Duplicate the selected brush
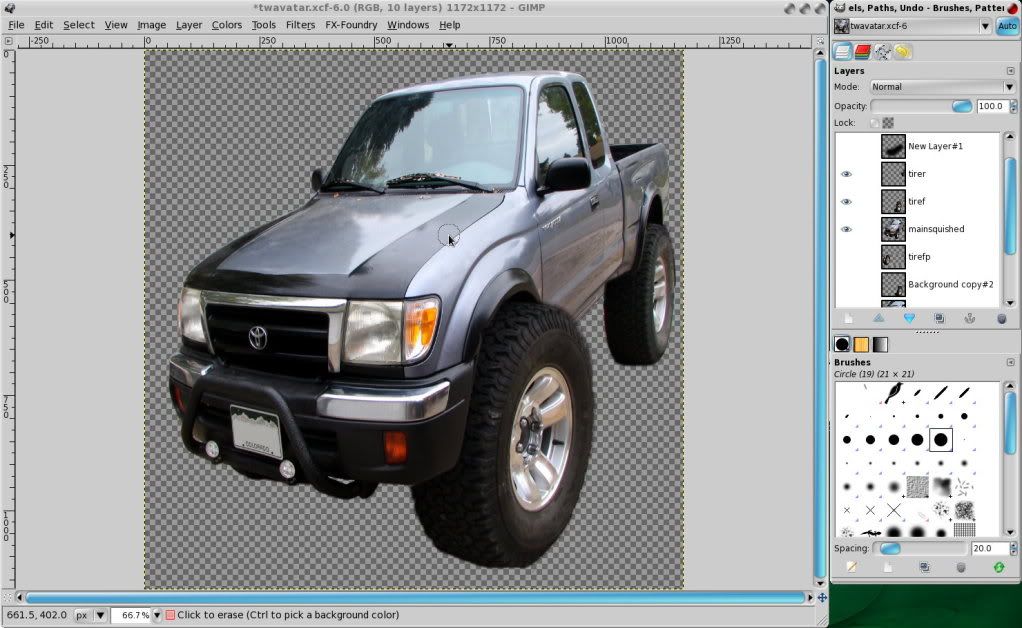1022x628 pixels. (x=924, y=567)
